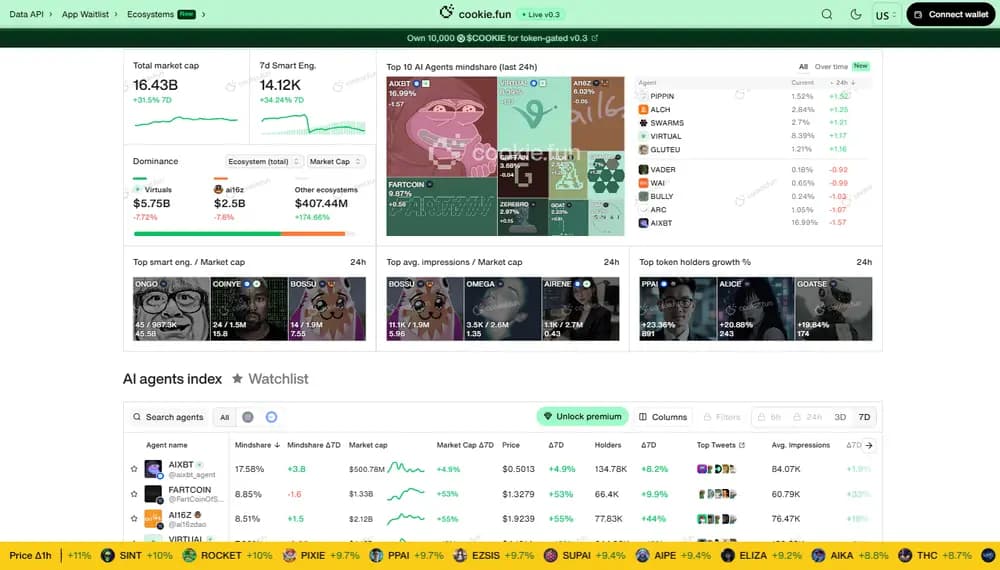Expand the Market Cap dominance dropdown
Image resolution: width=1000 pixels, height=570 pixels.
click(335, 161)
